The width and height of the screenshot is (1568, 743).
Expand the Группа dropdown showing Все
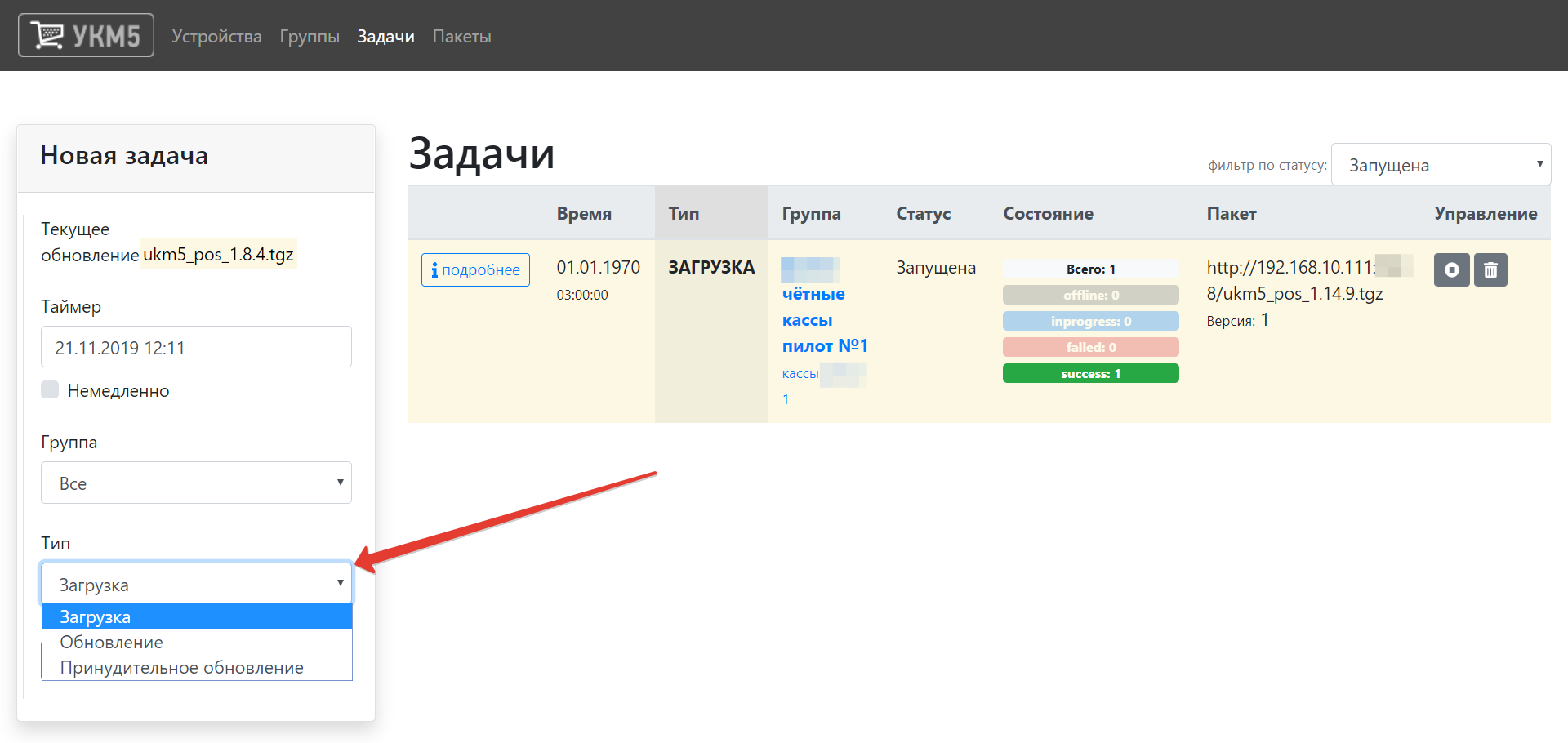click(x=196, y=483)
